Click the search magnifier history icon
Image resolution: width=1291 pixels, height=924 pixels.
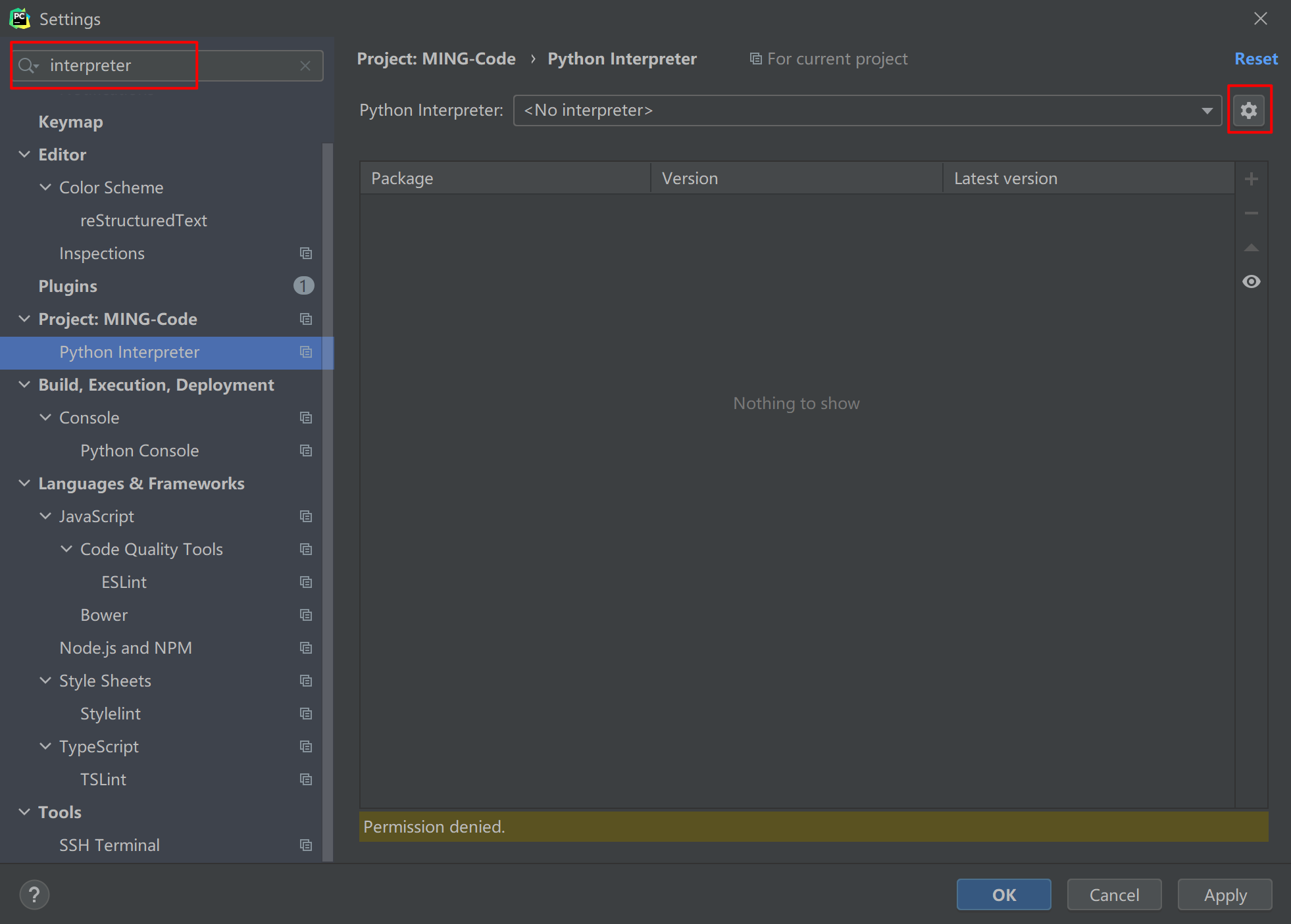pos(28,66)
